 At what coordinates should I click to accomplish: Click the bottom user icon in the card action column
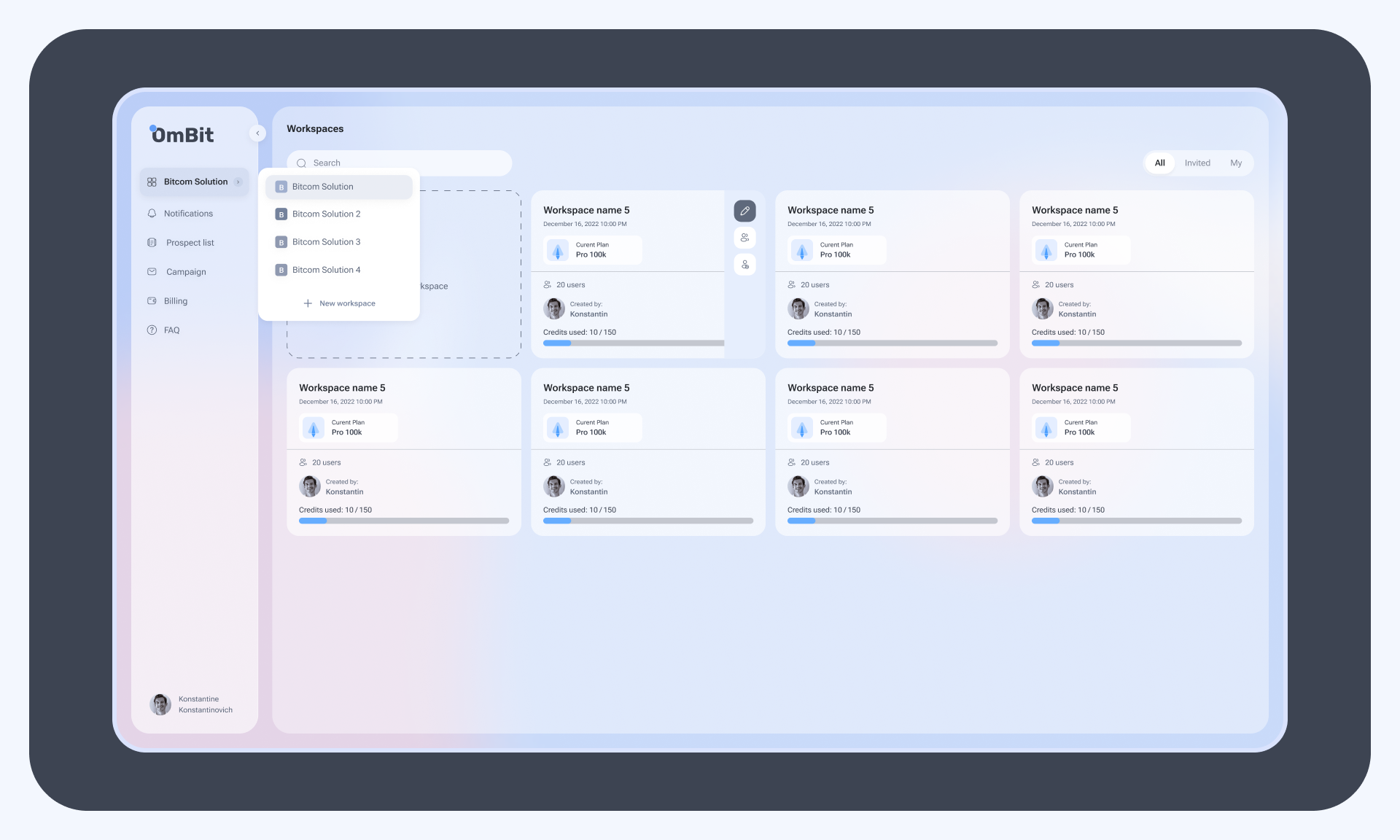click(x=744, y=265)
